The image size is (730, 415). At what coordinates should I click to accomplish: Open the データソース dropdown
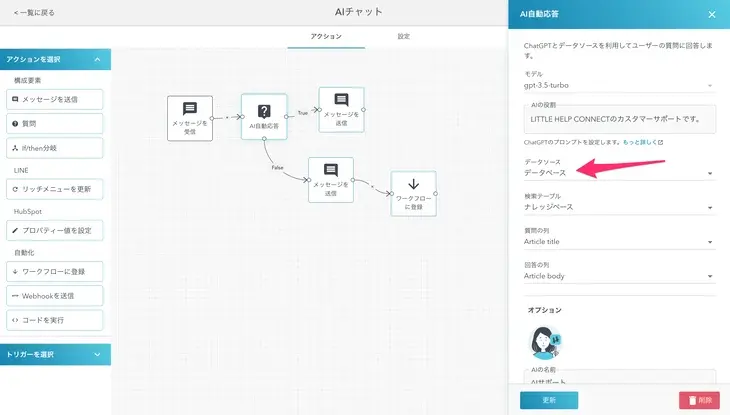pyautogui.click(x=619, y=173)
